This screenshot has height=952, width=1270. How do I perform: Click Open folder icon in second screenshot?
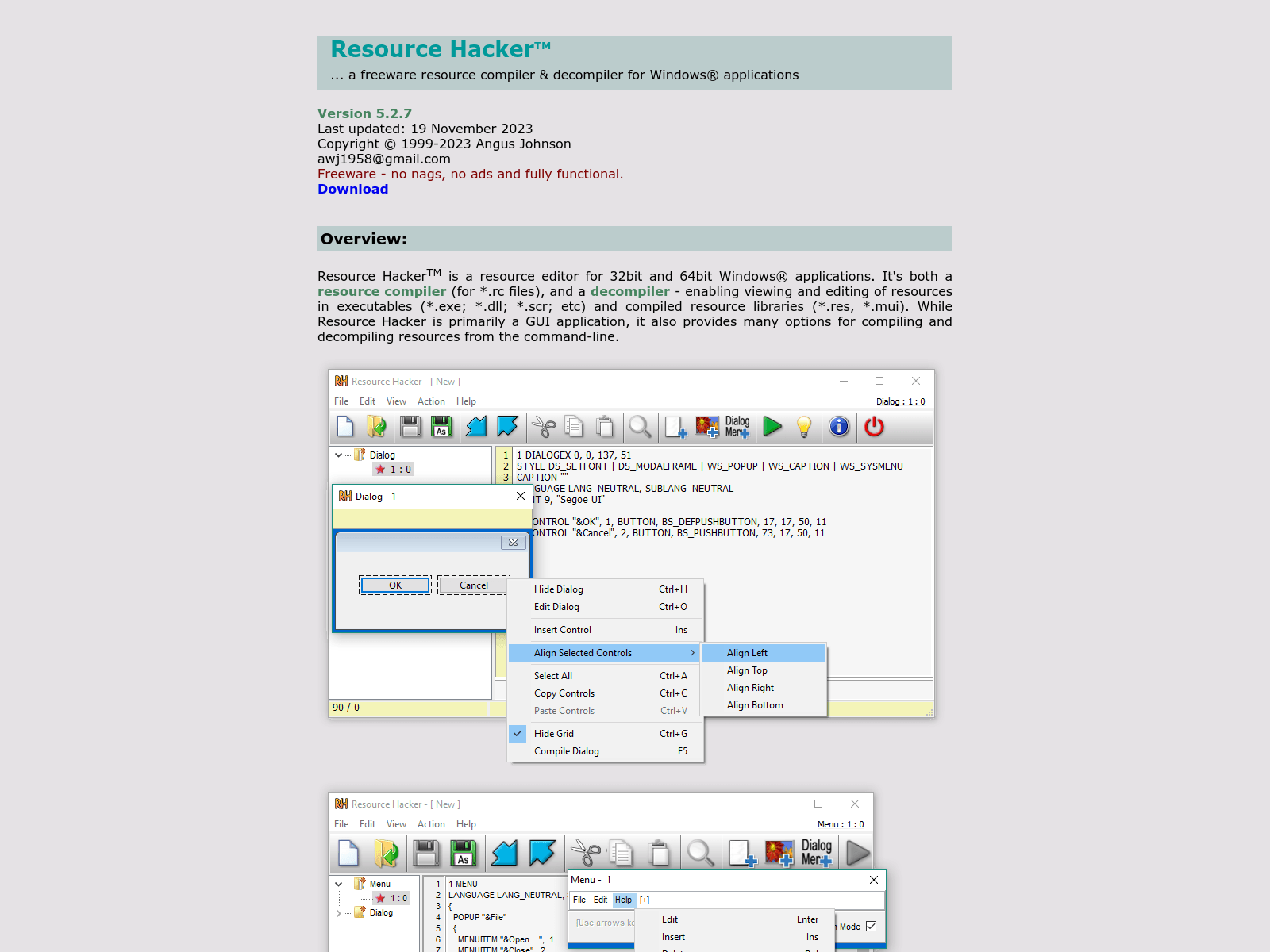pyautogui.click(x=387, y=854)
